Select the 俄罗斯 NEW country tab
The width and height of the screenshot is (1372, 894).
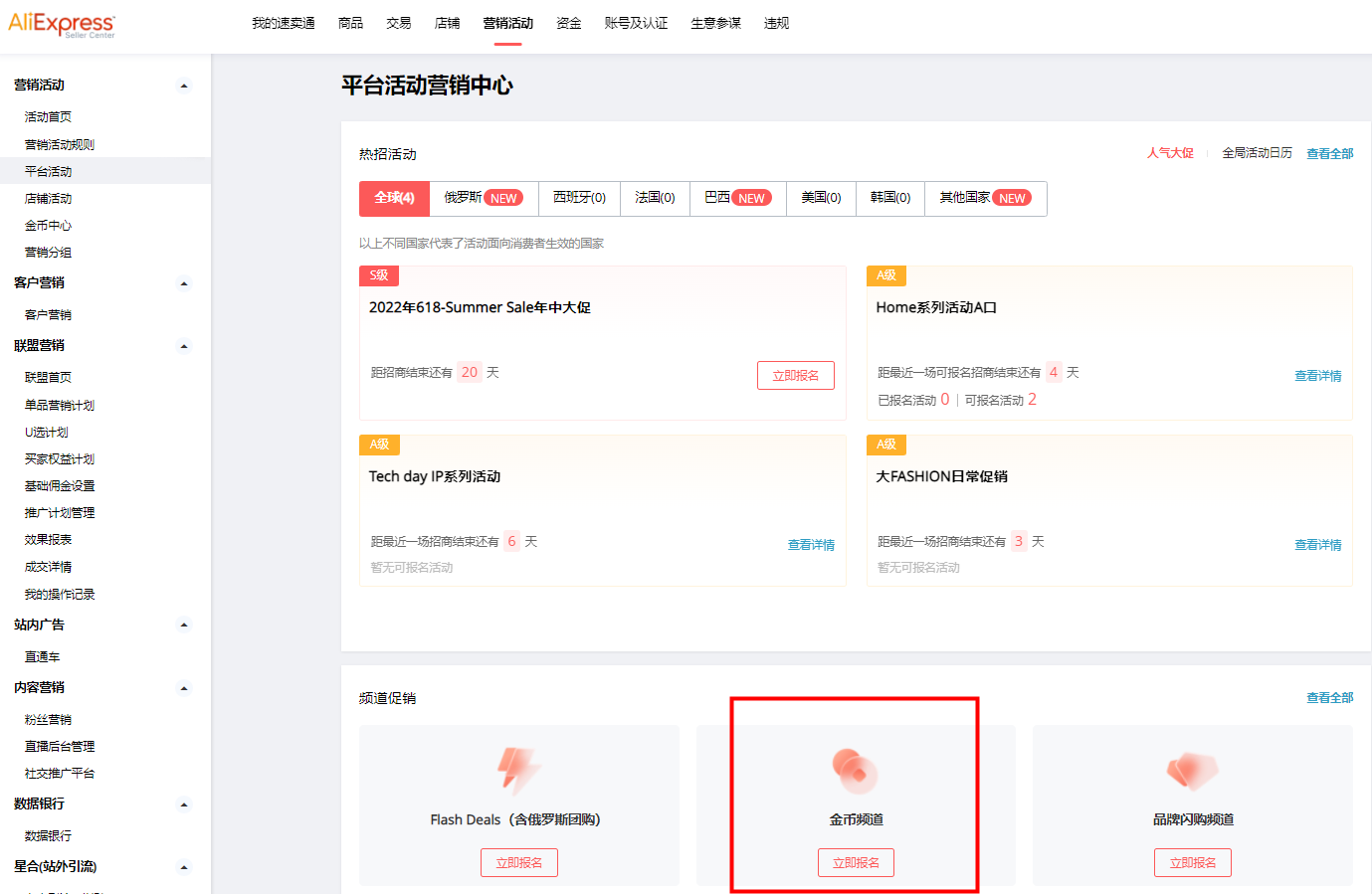484,198
